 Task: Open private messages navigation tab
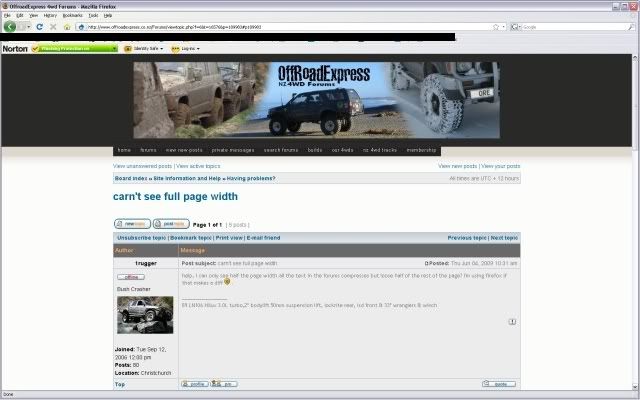(233, 150)
